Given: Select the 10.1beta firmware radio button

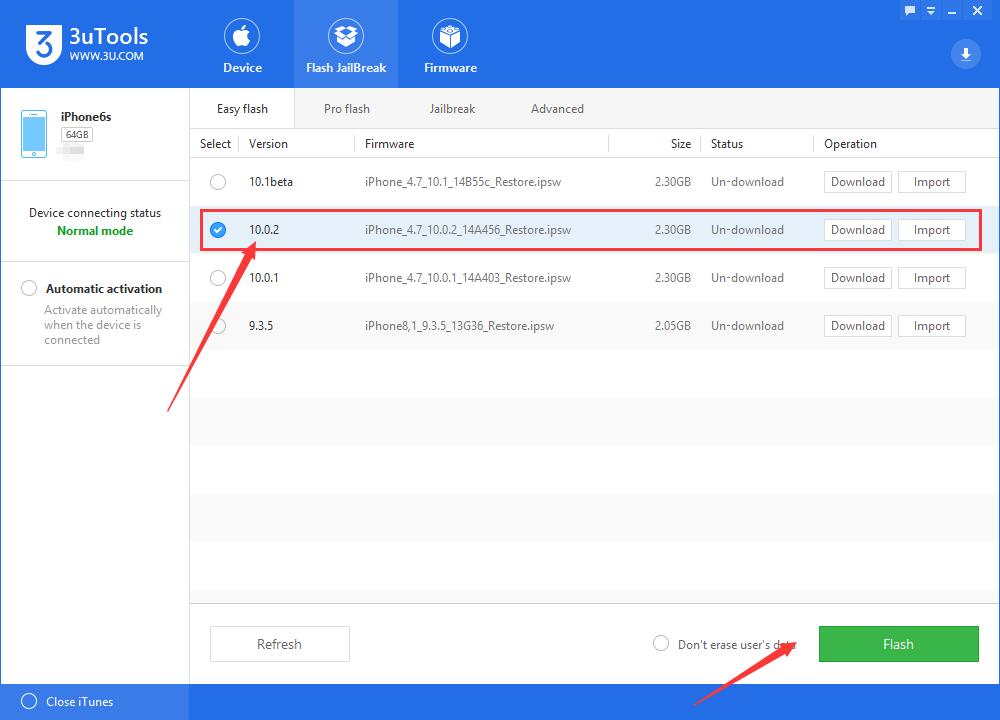Looking at the screenshot, I should point(218,182).
